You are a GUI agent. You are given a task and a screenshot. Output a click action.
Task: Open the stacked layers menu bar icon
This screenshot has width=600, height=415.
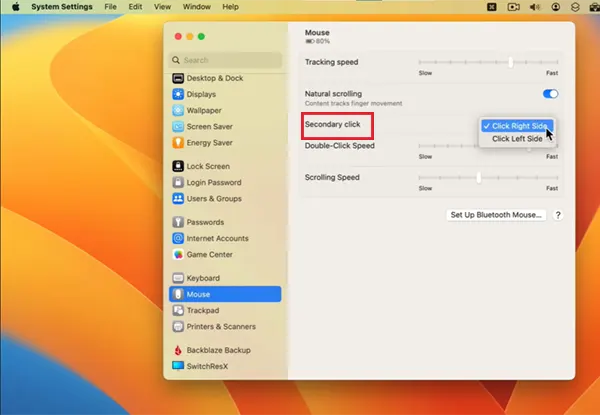pyautogui.click(x=575, y=7)
